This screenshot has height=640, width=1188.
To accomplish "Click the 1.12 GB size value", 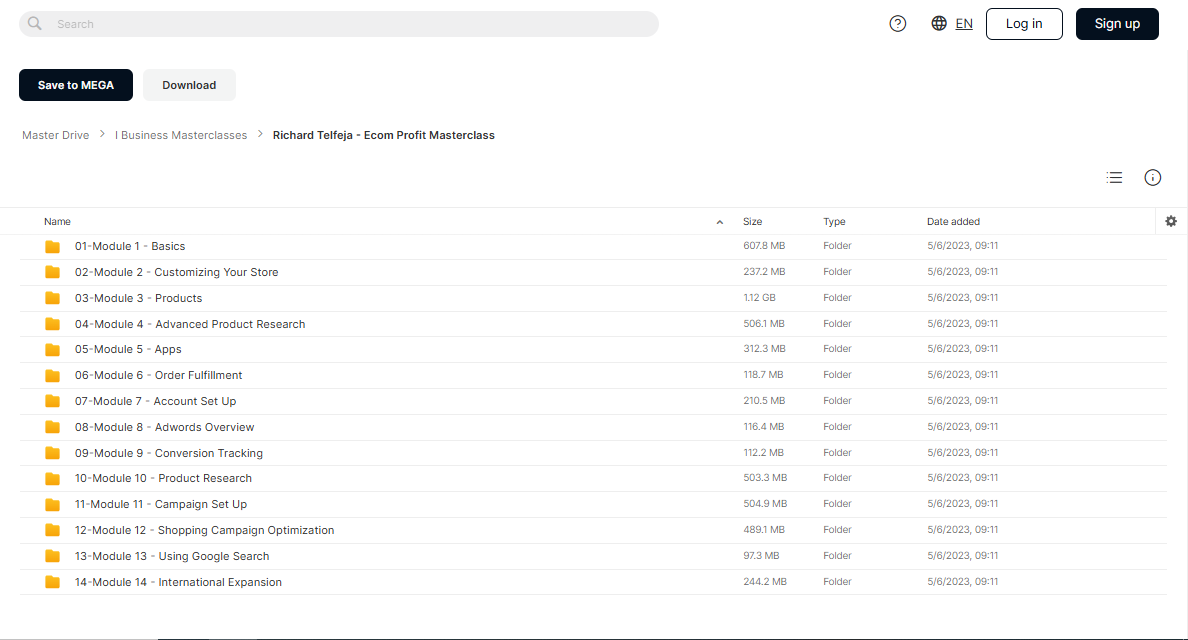I will (x=759, y=298).
